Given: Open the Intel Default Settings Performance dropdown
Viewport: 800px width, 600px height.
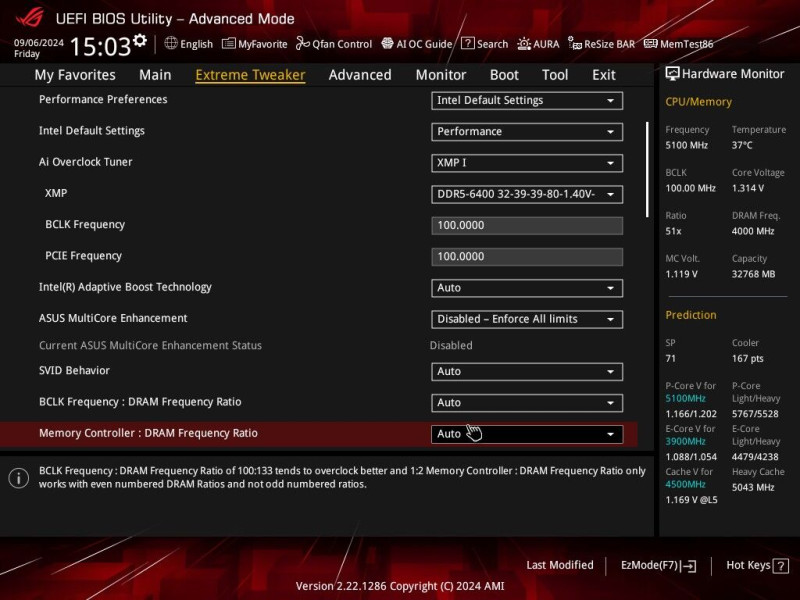Looking at the screenshot, I should point(527,132).
